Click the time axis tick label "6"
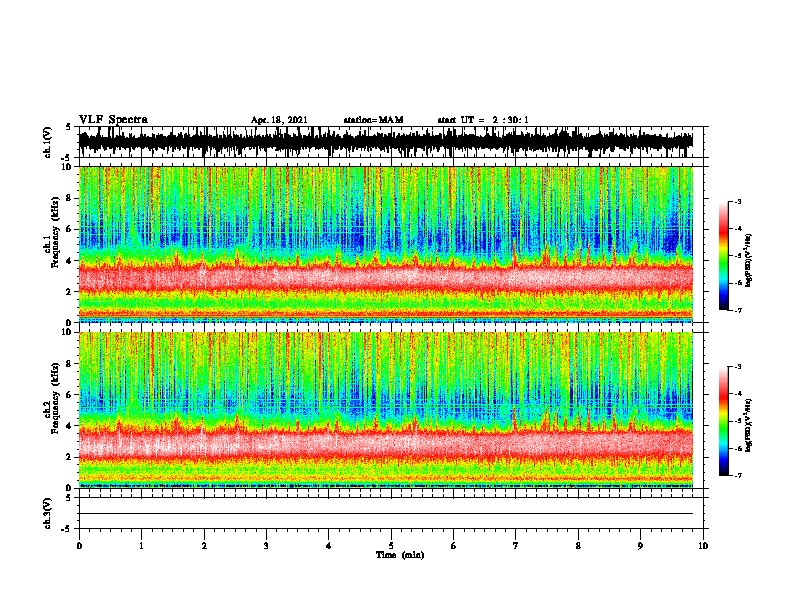The width and height of the screenshot is (792, 612). click(x=454, y=546)
